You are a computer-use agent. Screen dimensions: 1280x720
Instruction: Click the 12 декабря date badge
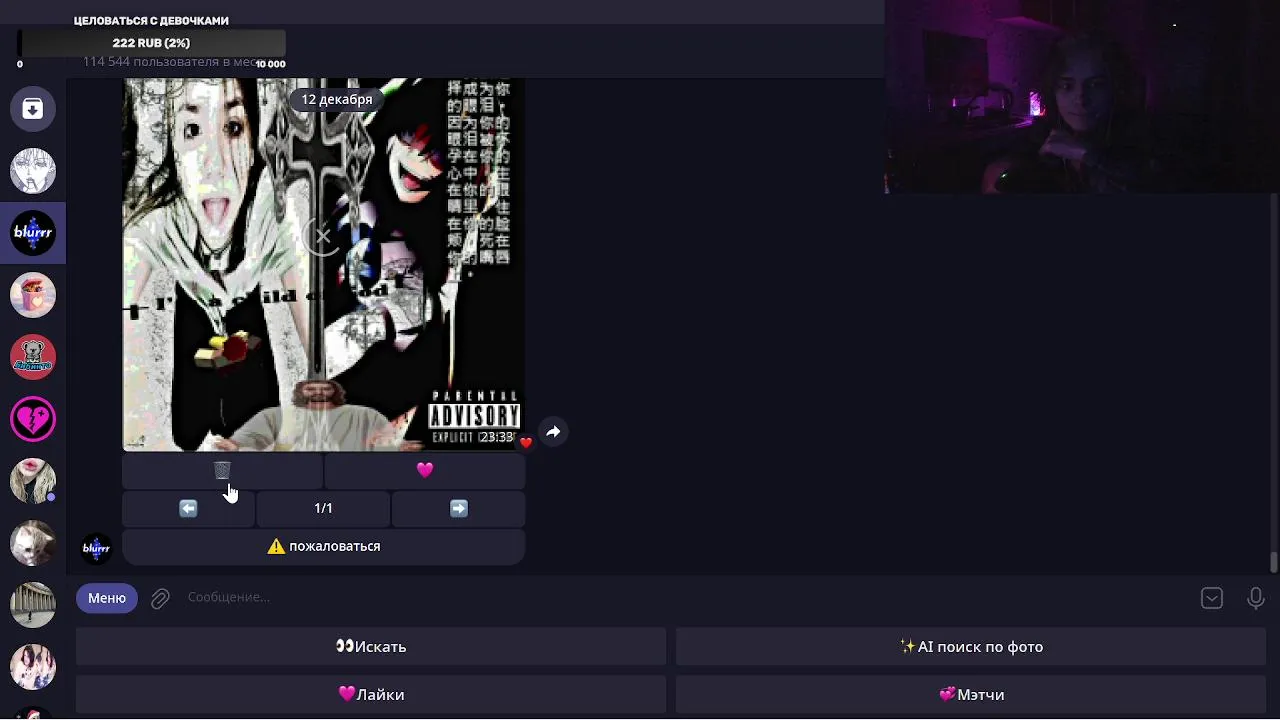(337, 99)
